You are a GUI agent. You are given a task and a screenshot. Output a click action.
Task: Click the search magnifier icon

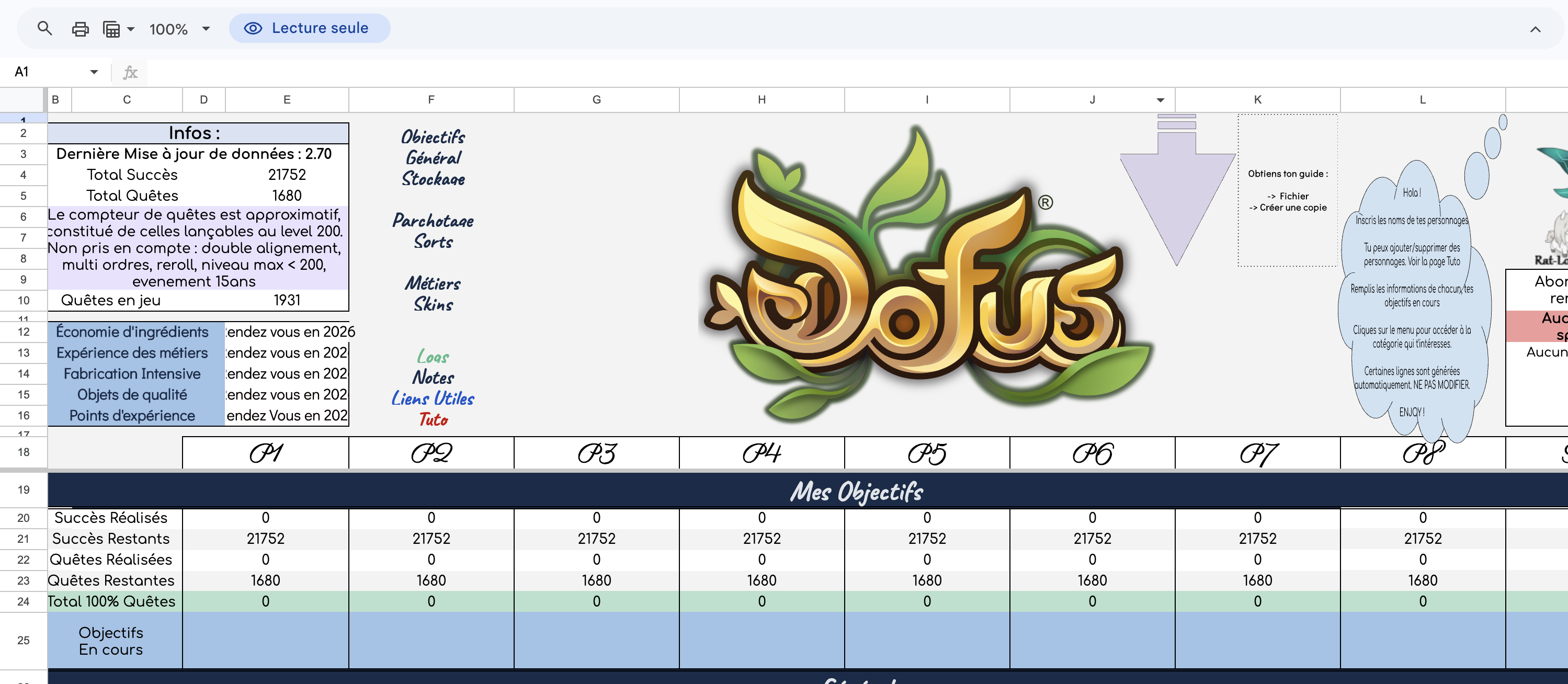(44, 29)
